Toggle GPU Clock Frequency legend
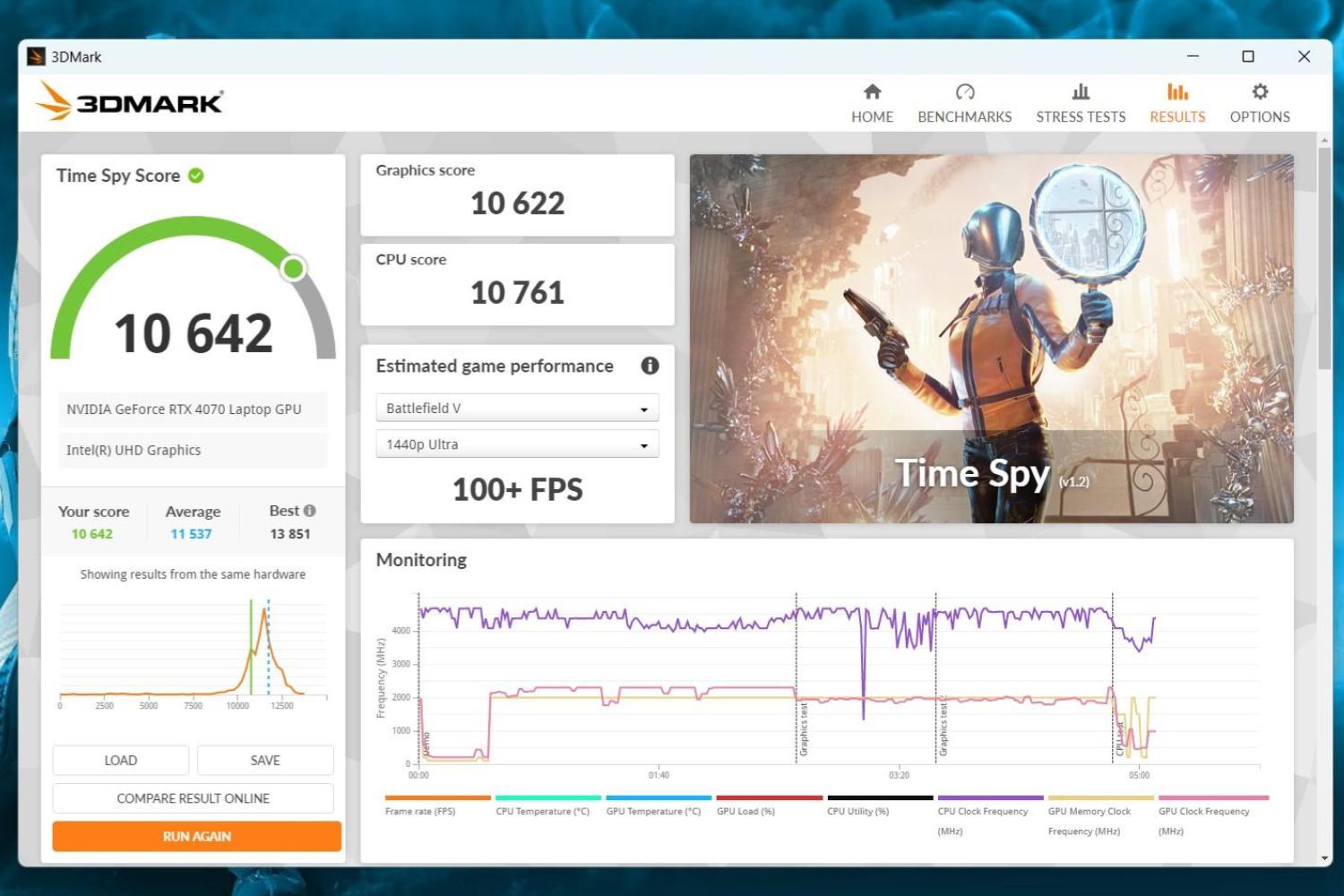The height and width of the screenshot is (896, 1344). point(1212,815)
